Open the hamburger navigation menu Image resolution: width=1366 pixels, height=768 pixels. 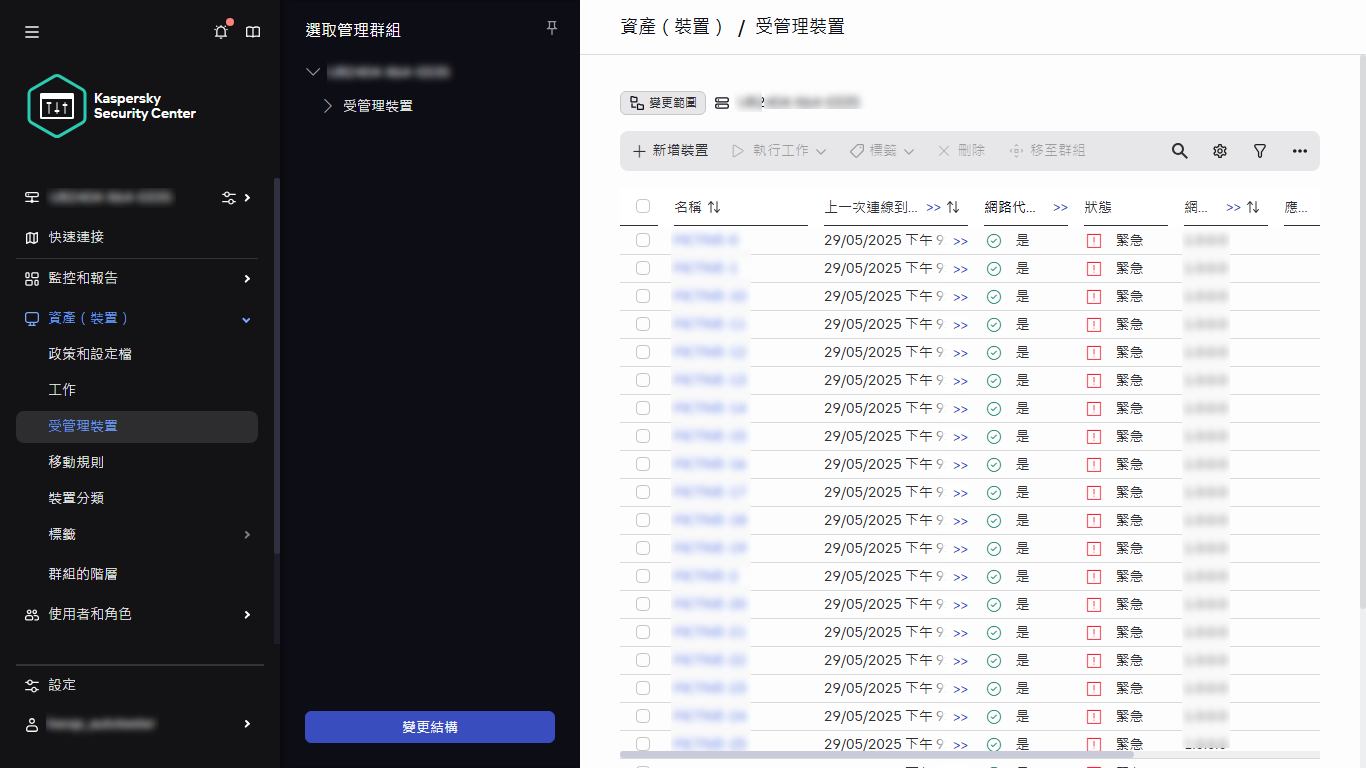(x=31, y=31)
